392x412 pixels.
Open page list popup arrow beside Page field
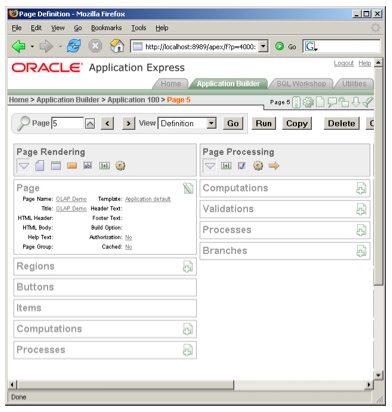pos(90,124)
